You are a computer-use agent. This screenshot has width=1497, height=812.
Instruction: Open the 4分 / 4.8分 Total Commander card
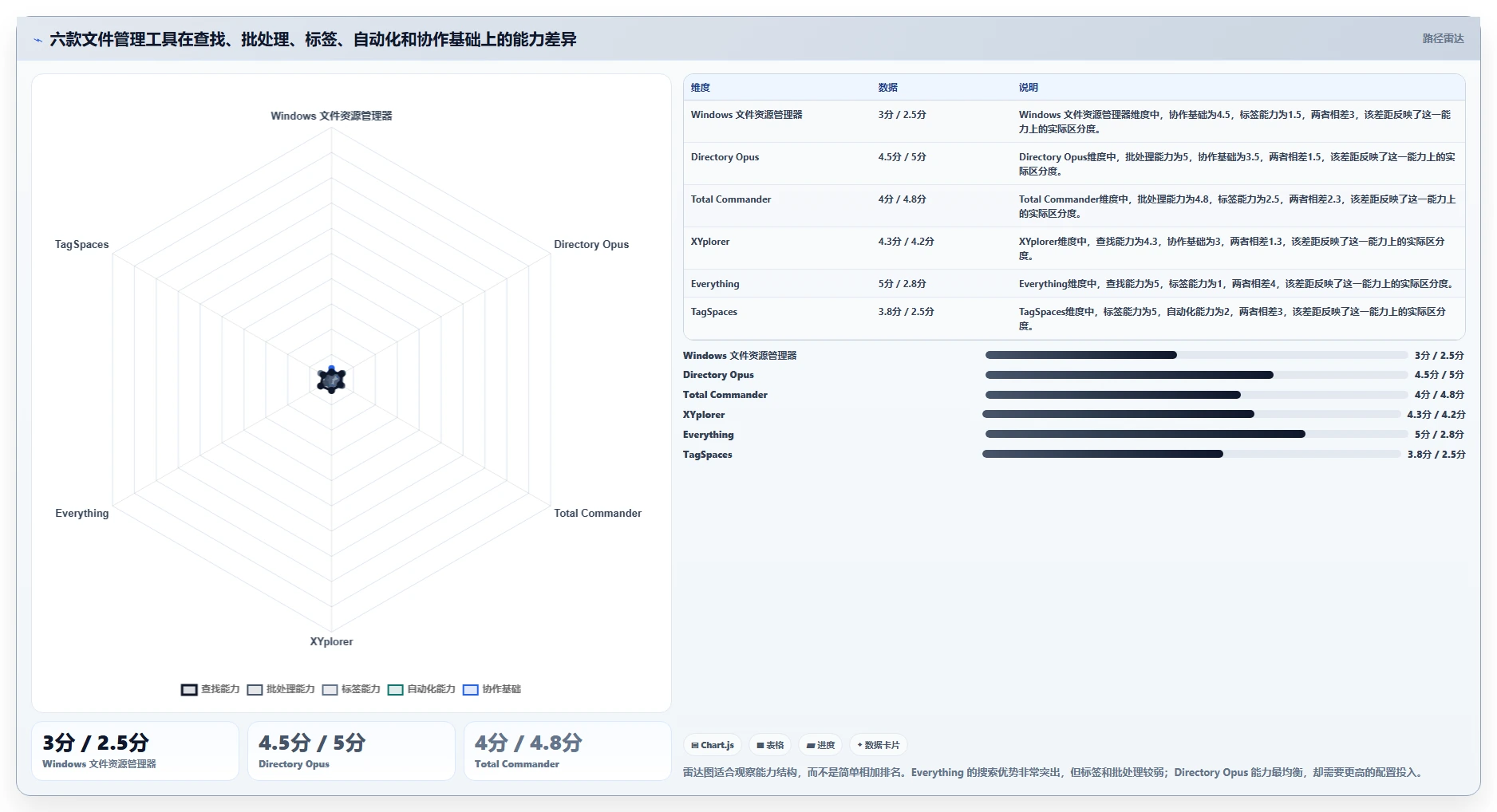click(567, 751)
